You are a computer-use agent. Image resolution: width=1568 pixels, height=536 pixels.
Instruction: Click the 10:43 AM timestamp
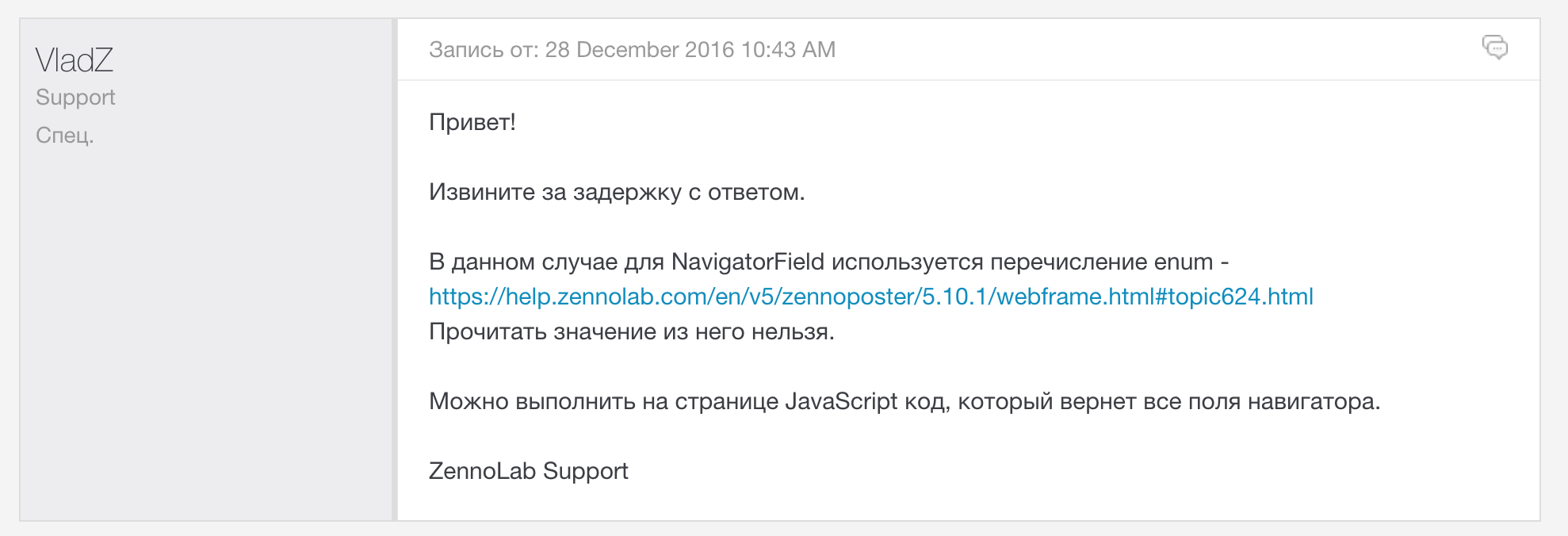coord(788,49)
